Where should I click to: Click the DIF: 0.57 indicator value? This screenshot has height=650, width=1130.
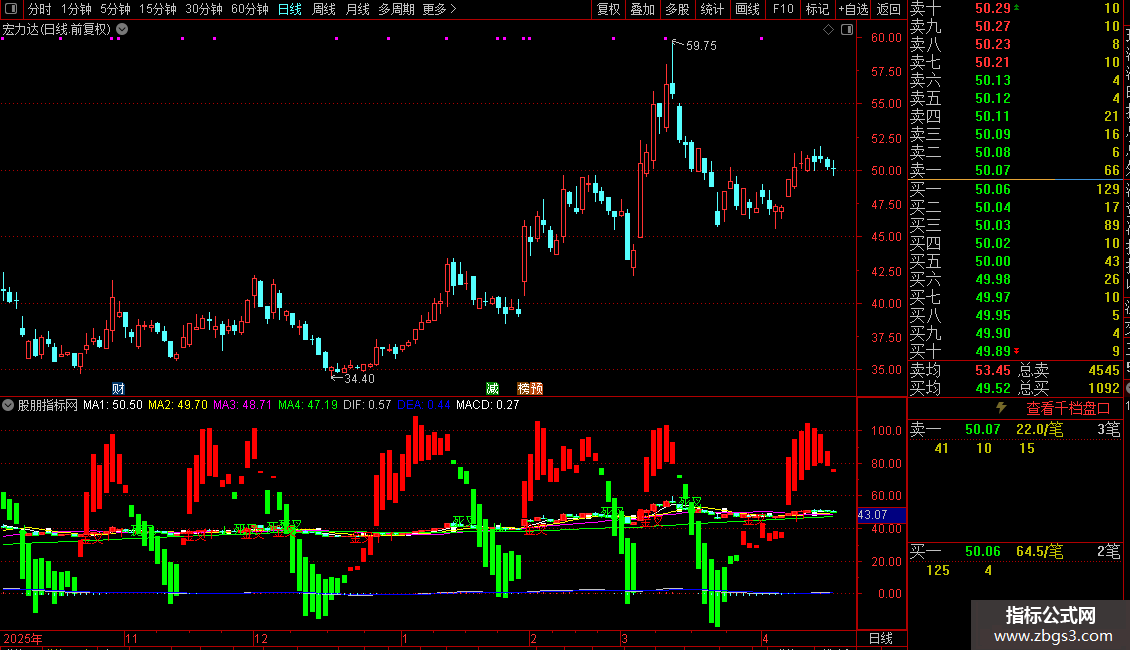[367, 405]
